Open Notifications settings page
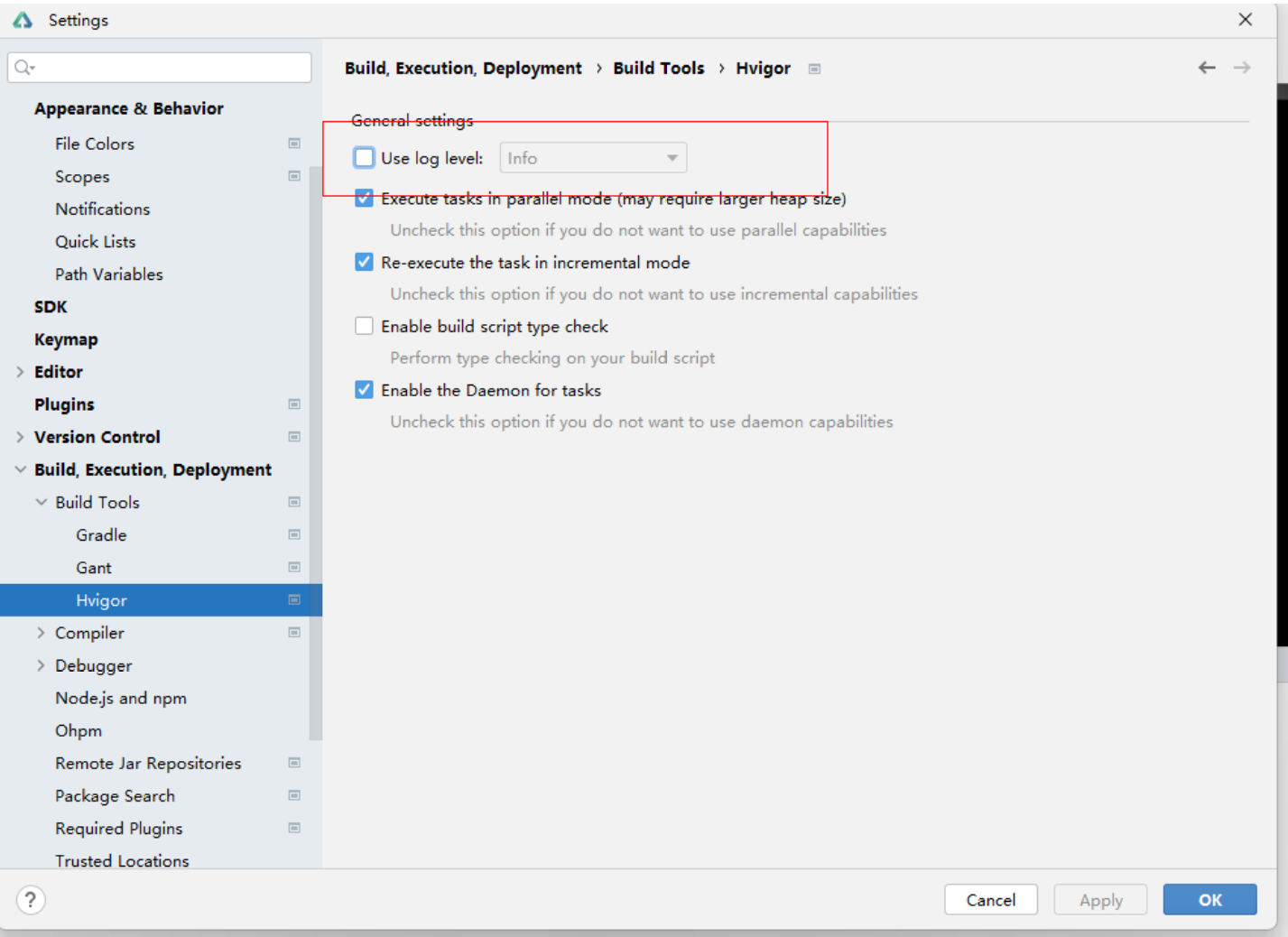This screenshot has width=1288, height=937. pyautogui.click(x=103, y=209)
